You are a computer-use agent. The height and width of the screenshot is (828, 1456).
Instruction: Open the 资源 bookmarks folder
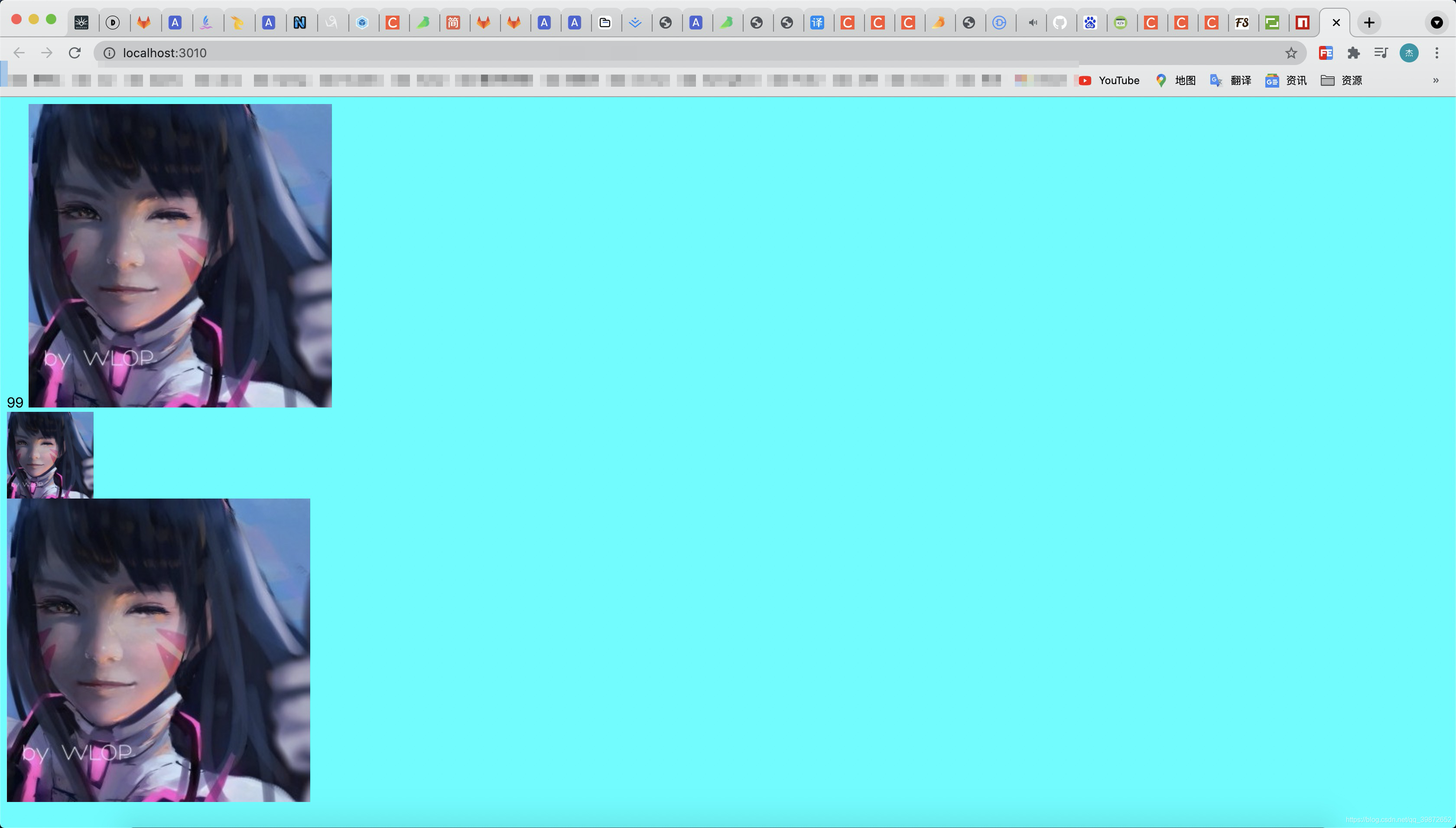1342,80
